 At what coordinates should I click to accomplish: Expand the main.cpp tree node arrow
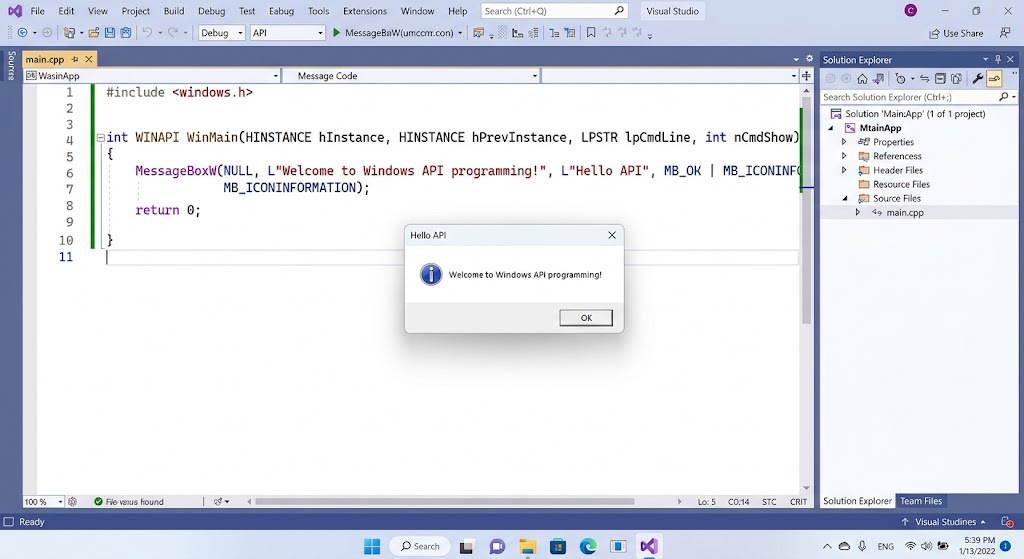tap(857, 212)
